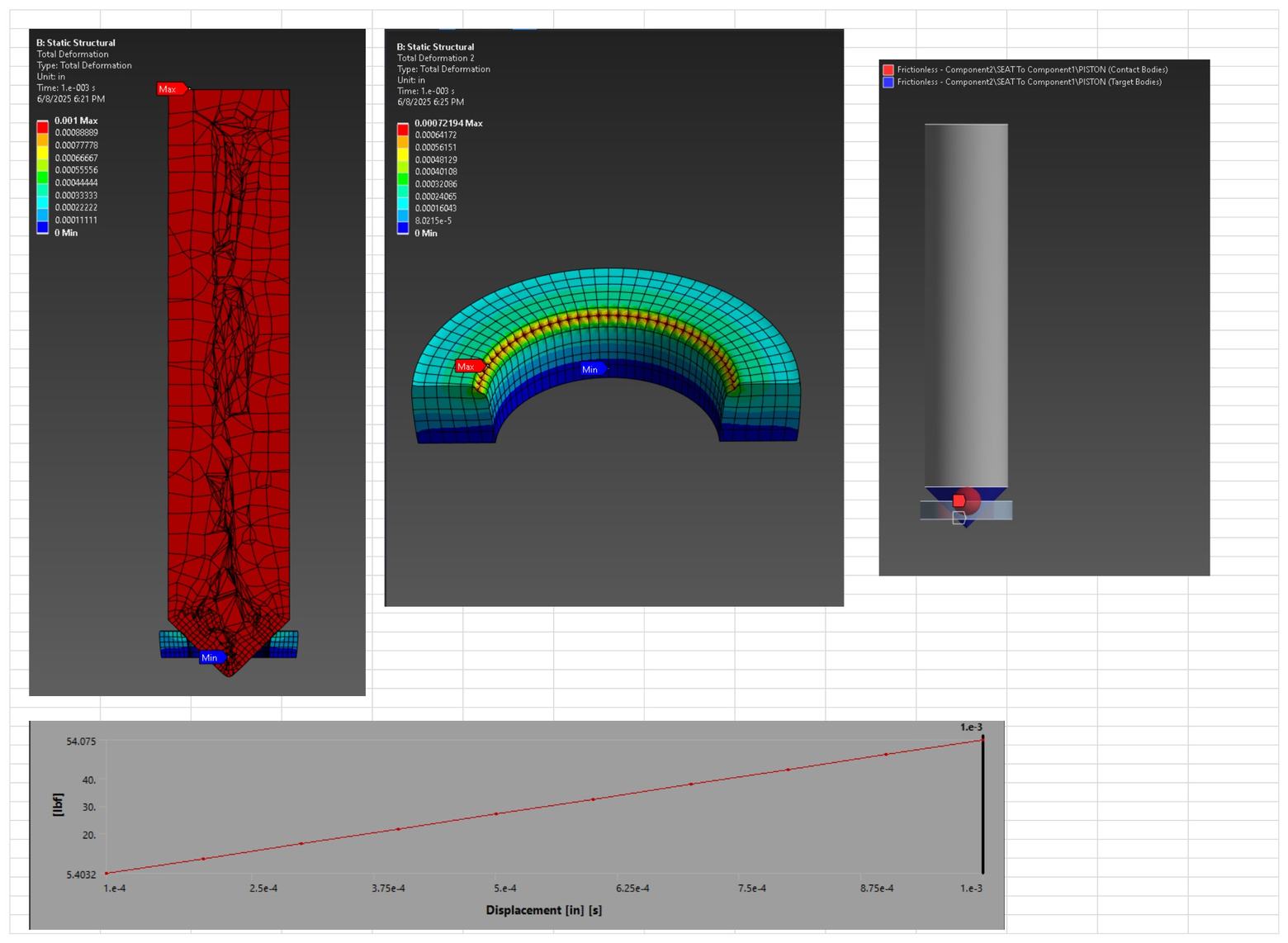Image resolution: width=1288 pixels, height=943 pixels.
Task: Click the first data point at 5.4032 lbf
Action: (x=107, y=873)
